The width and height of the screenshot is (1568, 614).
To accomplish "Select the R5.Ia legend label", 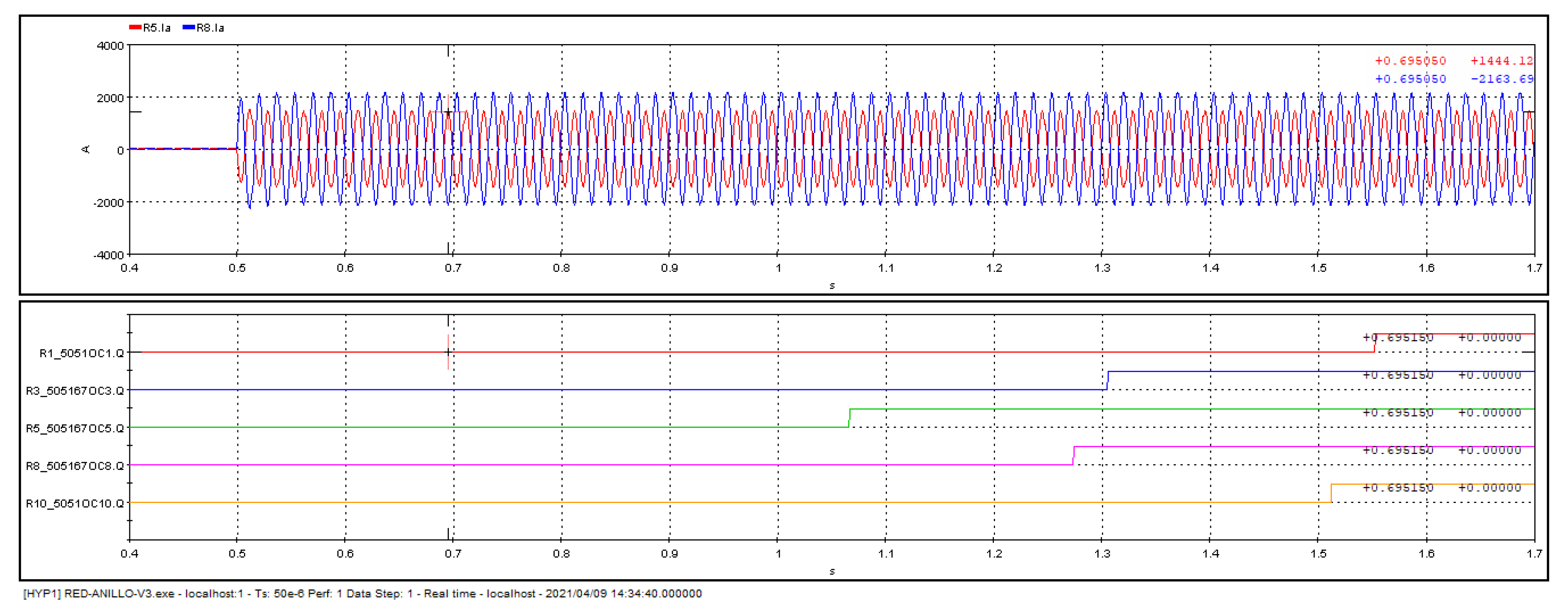I will 157,28.
